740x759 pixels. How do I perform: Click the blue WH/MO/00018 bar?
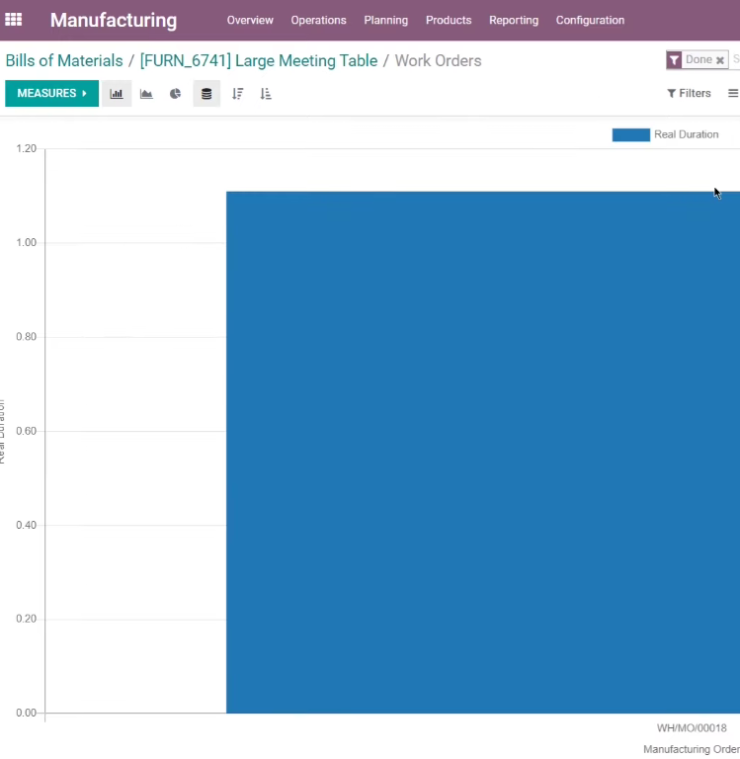[x=483, y=452]
